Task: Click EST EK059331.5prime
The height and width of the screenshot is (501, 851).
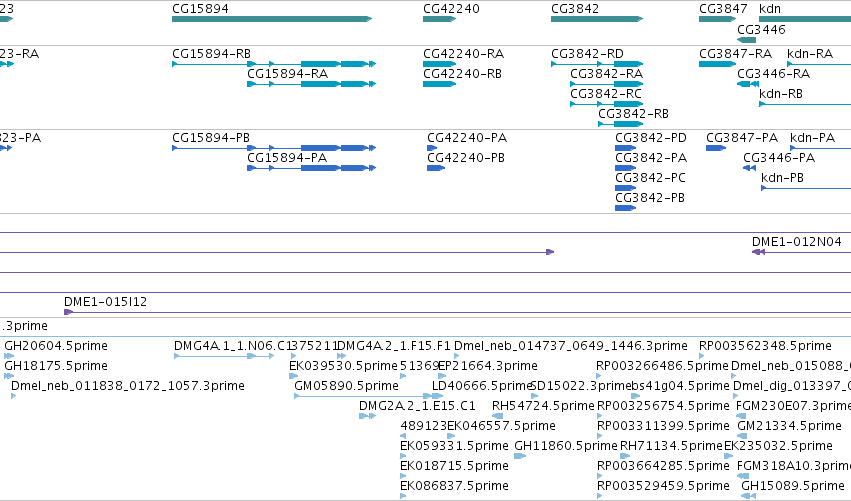Action: coord(403,456)
